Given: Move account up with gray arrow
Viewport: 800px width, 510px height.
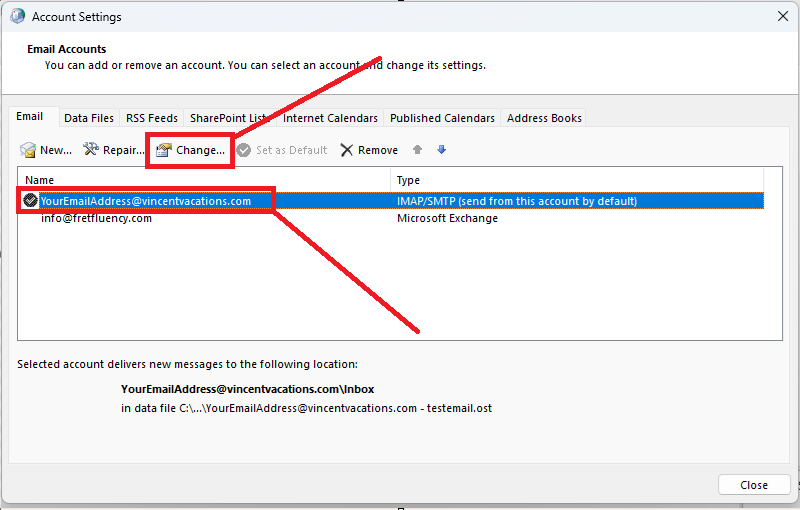Looking at the screenshot, I should [417, 149].
